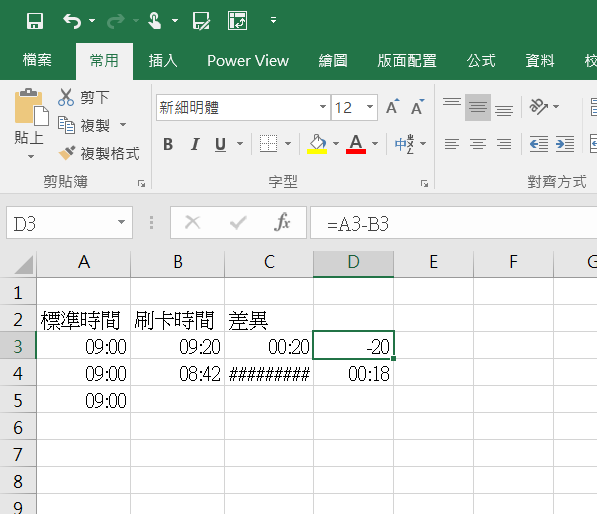Click the insert function fx icon

pyautogui.click(x=282, y=222)
